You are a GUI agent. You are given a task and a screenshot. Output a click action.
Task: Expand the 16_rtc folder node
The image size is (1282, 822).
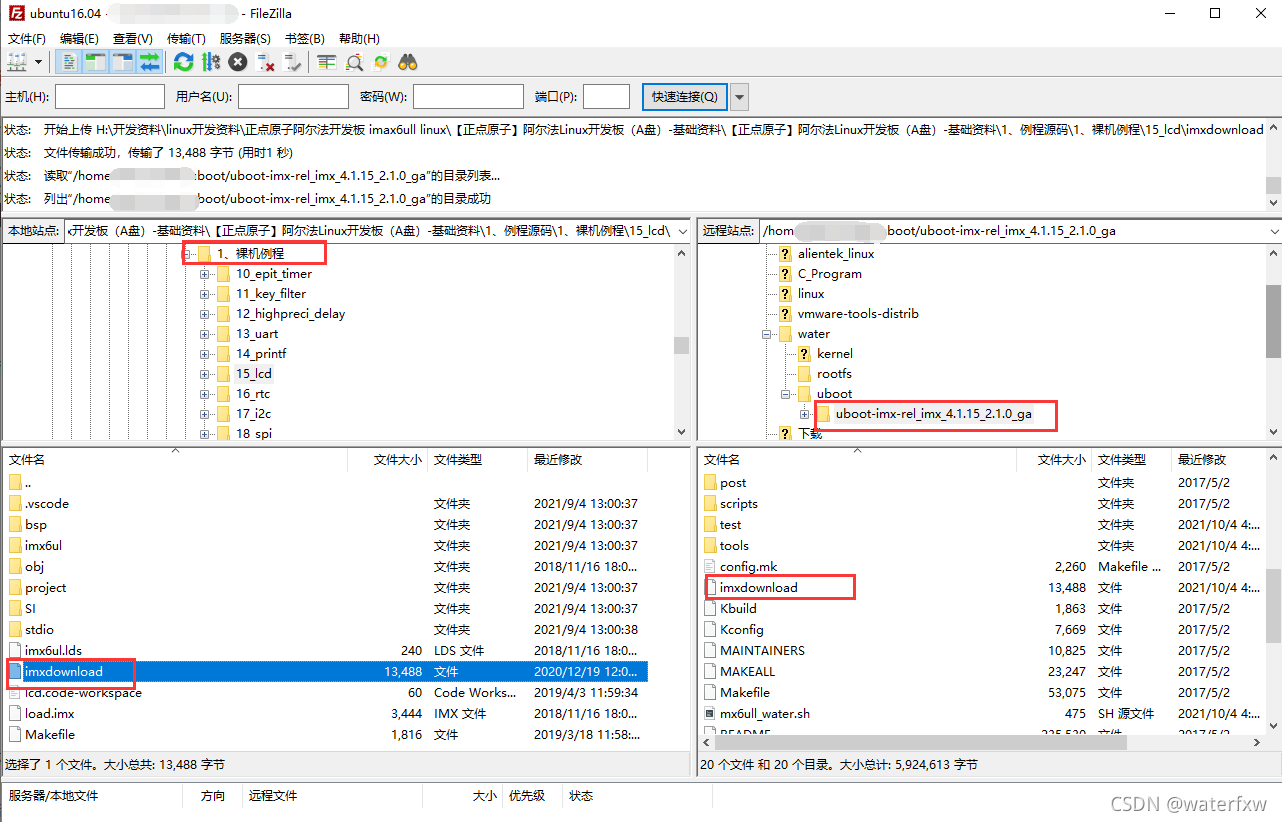205,394
